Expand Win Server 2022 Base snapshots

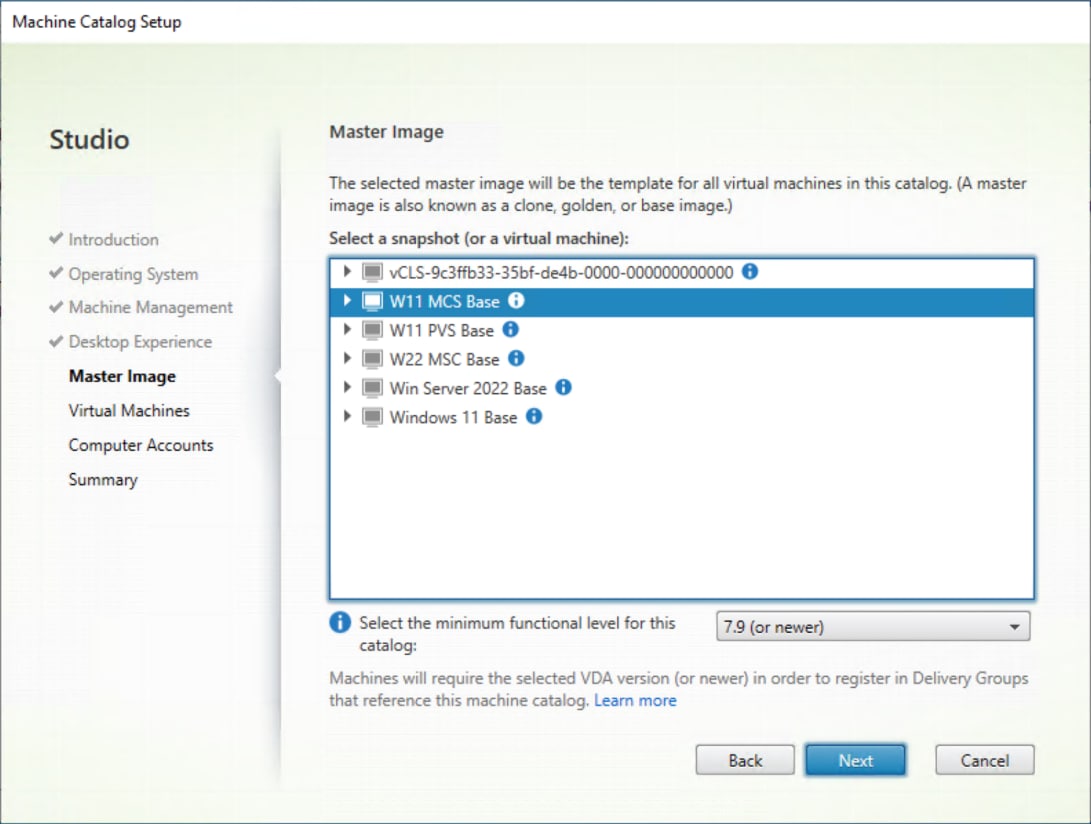click(347, 388)
